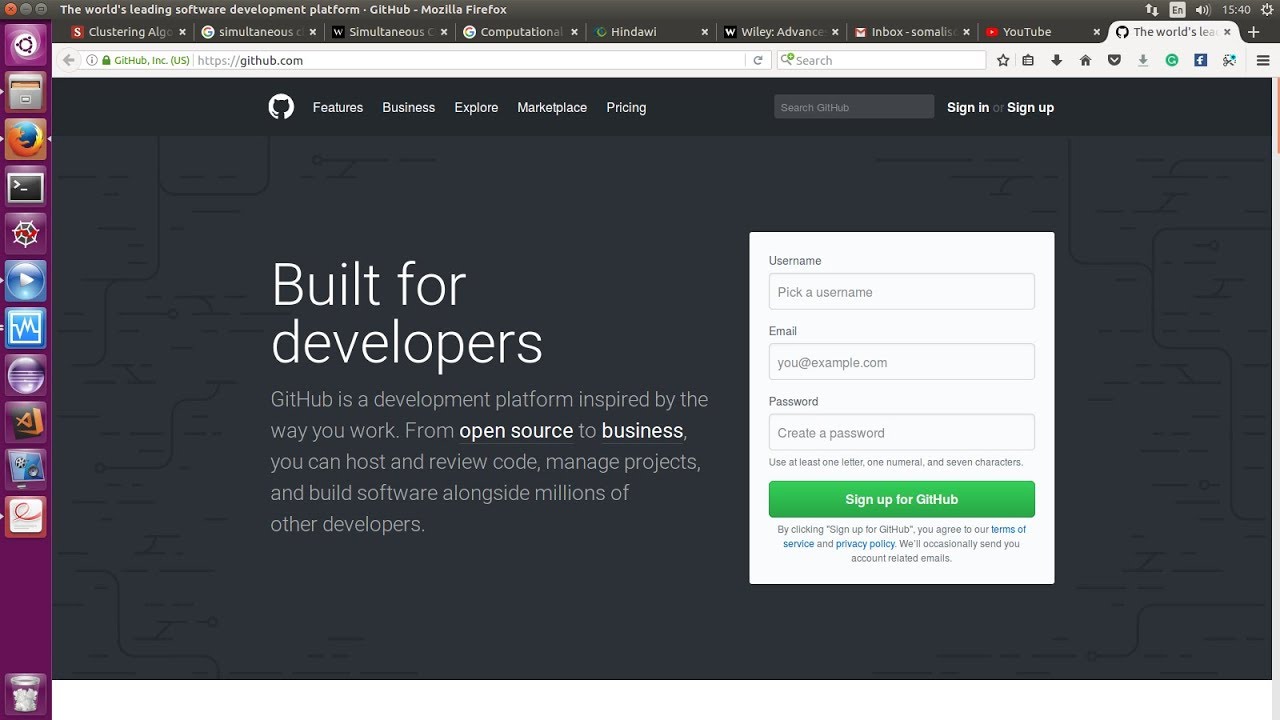
Task: Open Files manager in the launcher
Action: click(x=26, y=93)
